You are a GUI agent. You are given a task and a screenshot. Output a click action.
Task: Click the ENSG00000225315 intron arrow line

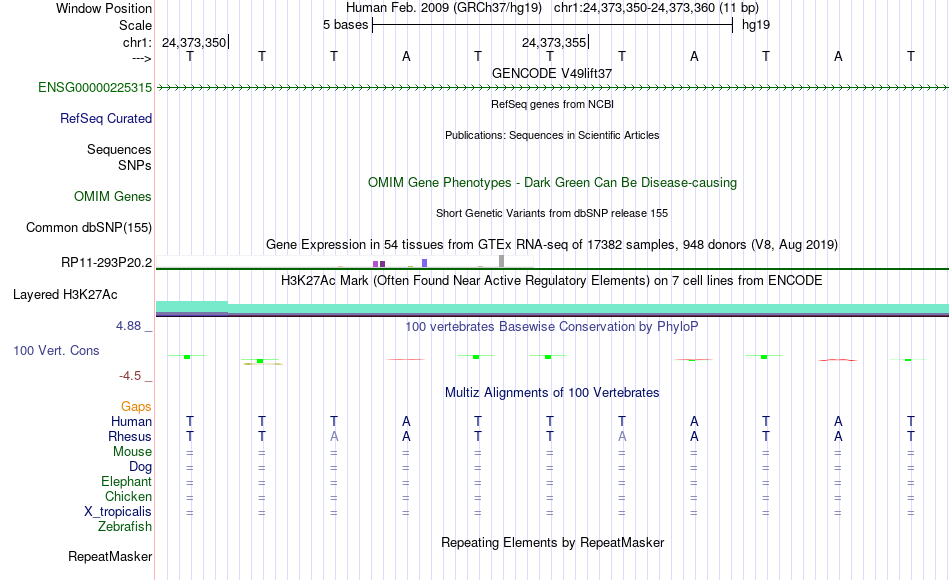coord(552,88)
